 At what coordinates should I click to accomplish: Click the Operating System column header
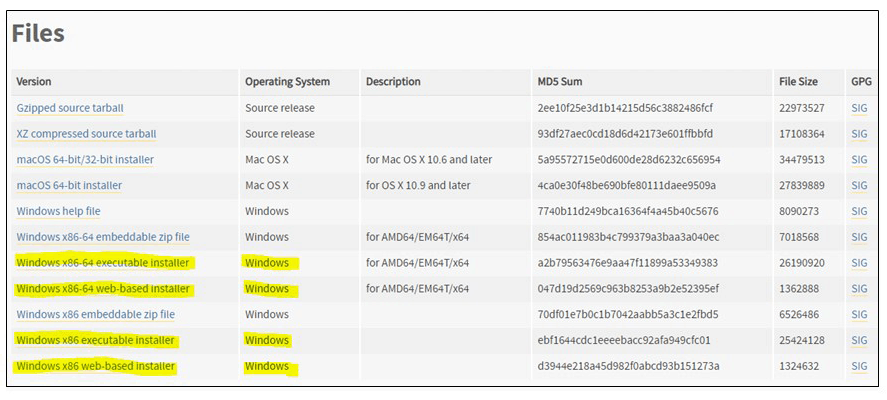[287, 82]
